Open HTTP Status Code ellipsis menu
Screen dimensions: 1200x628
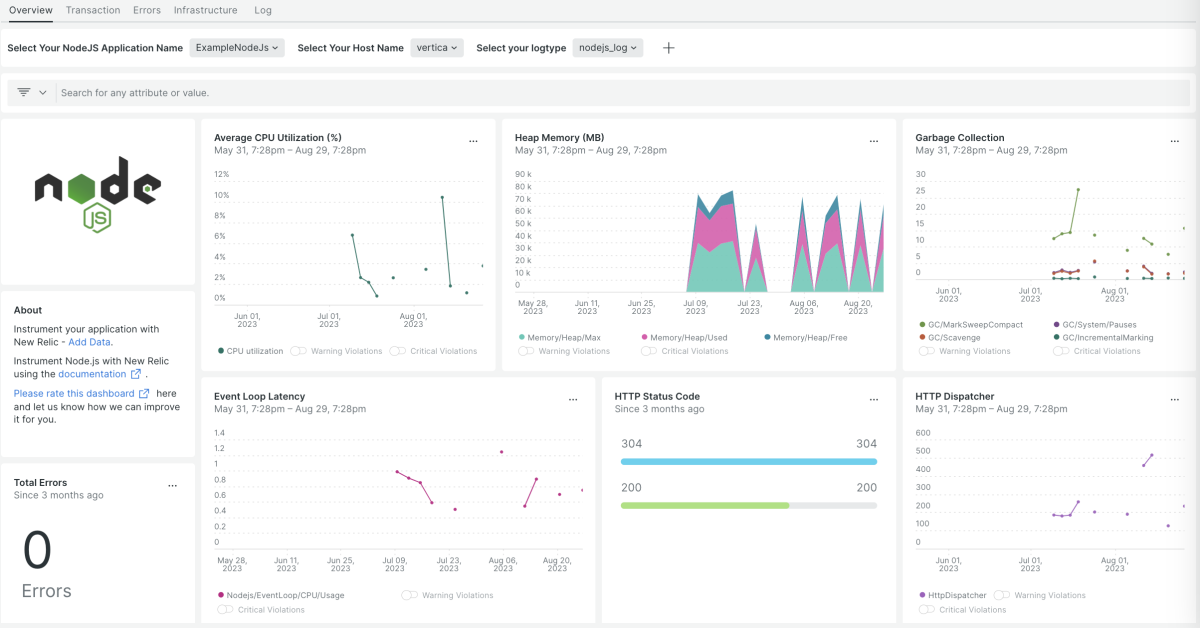tap(873, 400)
